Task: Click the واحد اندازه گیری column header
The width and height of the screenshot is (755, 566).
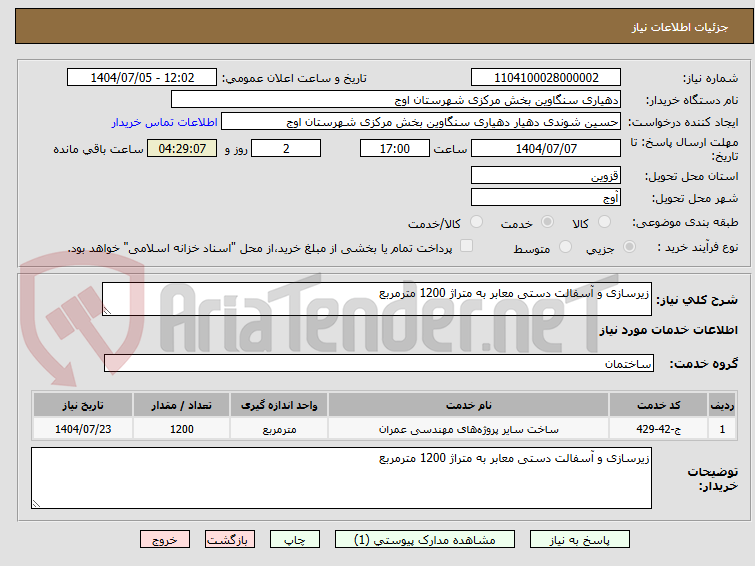Action: pos(279,405)
